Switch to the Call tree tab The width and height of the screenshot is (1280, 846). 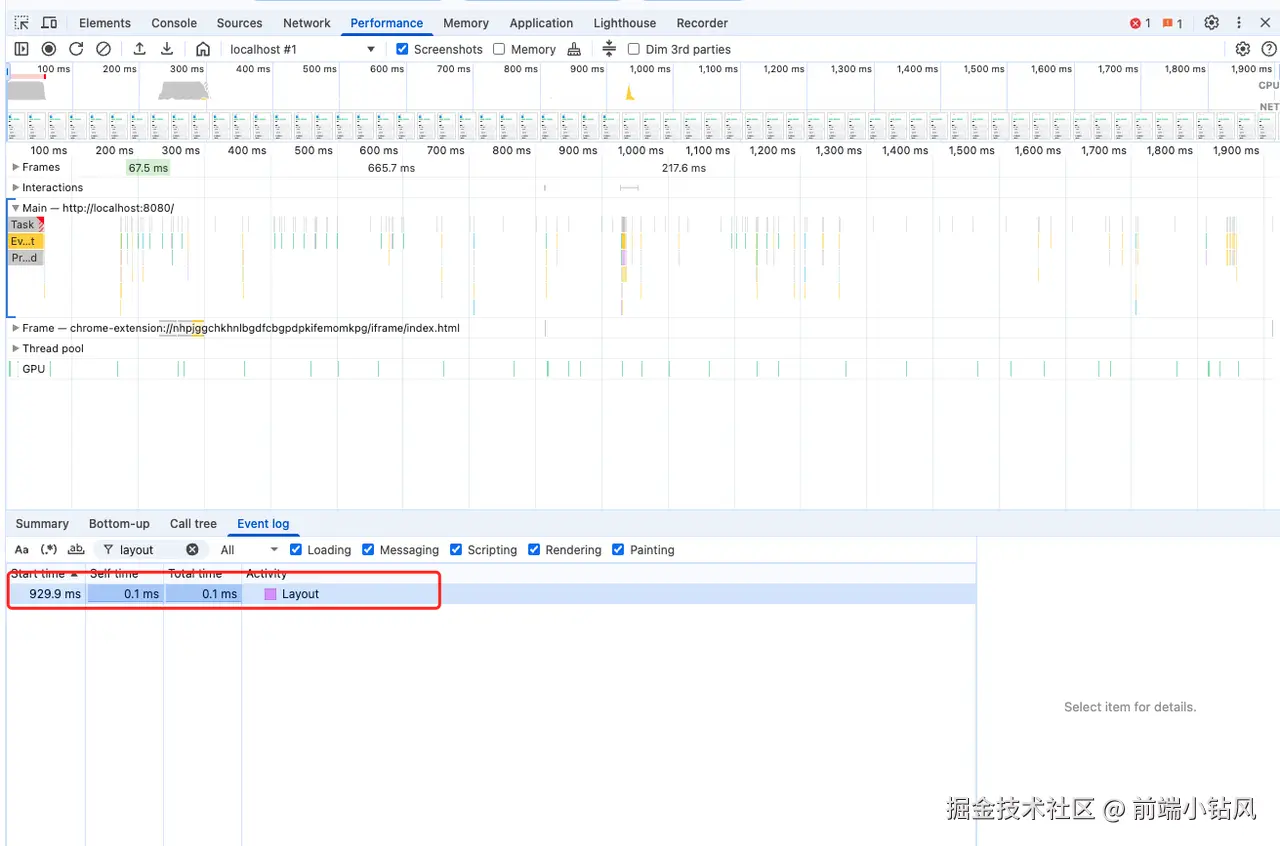193,523
